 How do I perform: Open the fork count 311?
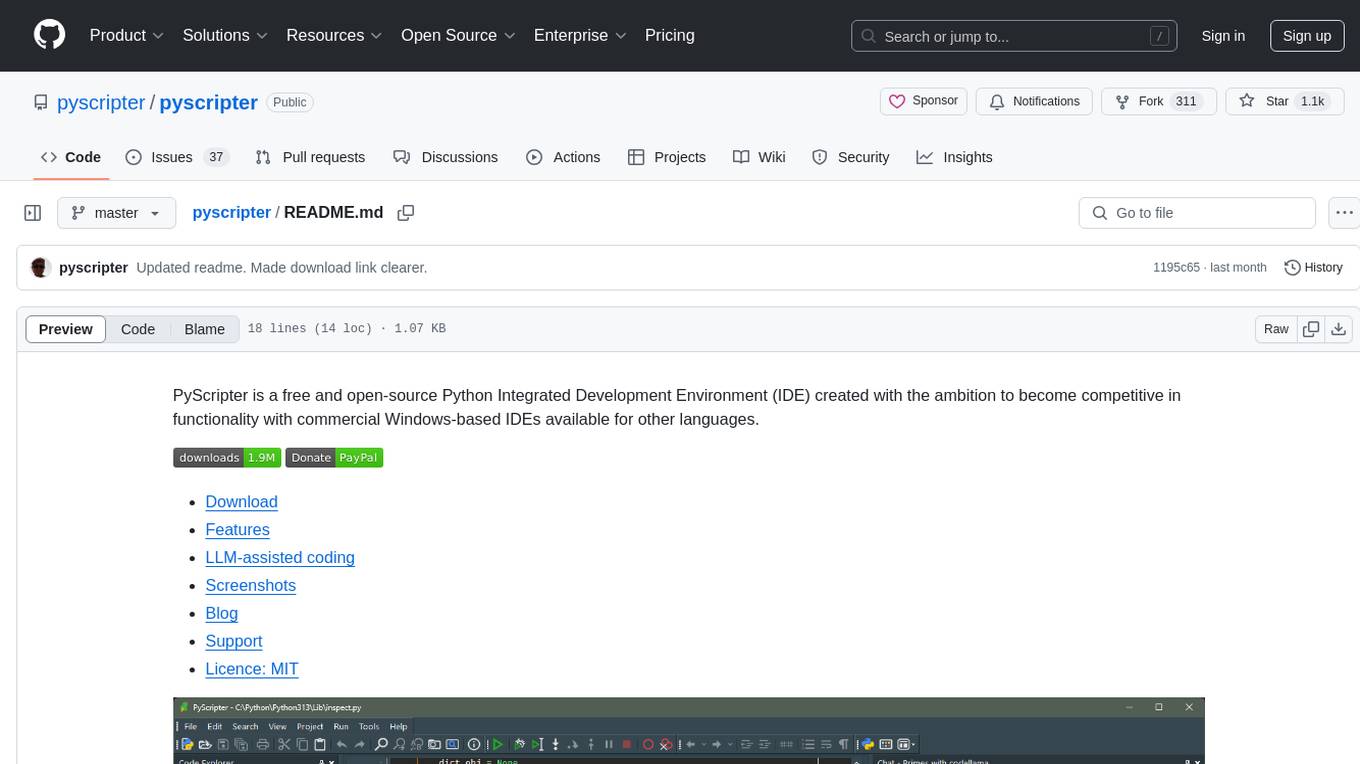1186,101
